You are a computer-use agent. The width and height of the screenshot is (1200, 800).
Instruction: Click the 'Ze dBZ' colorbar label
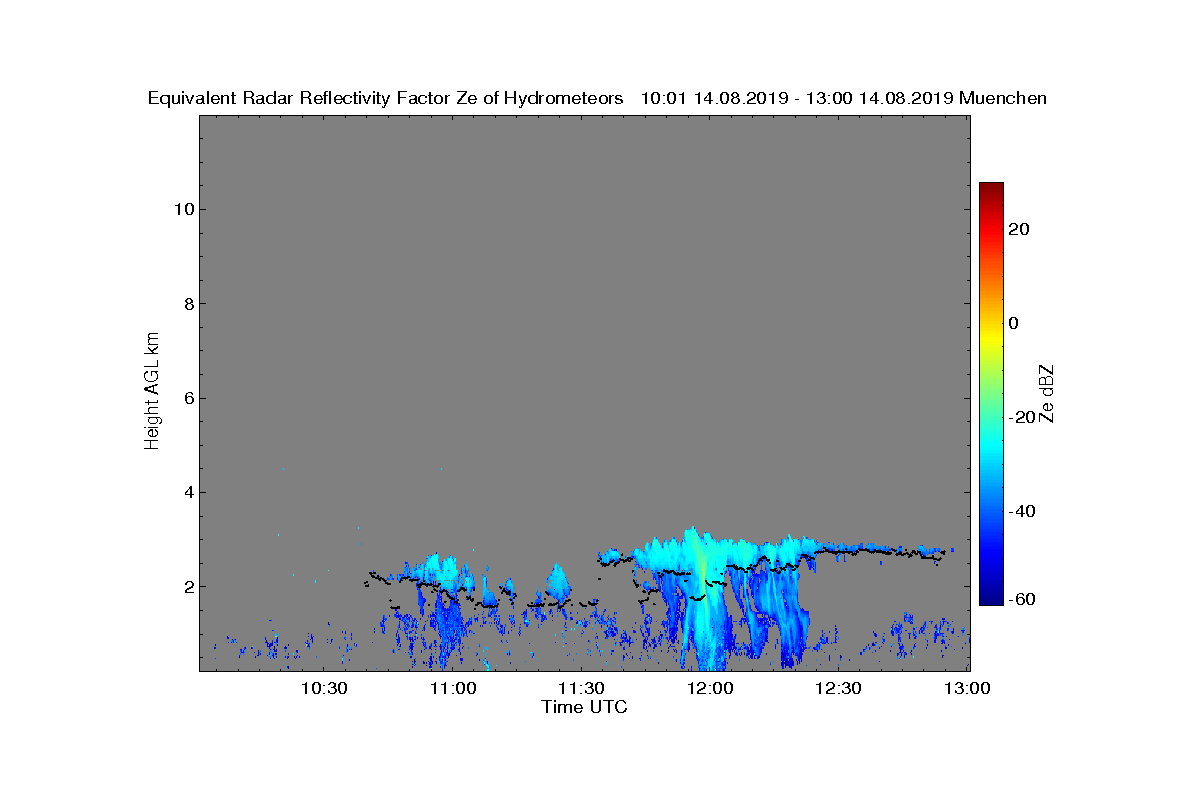(1047, 394)
